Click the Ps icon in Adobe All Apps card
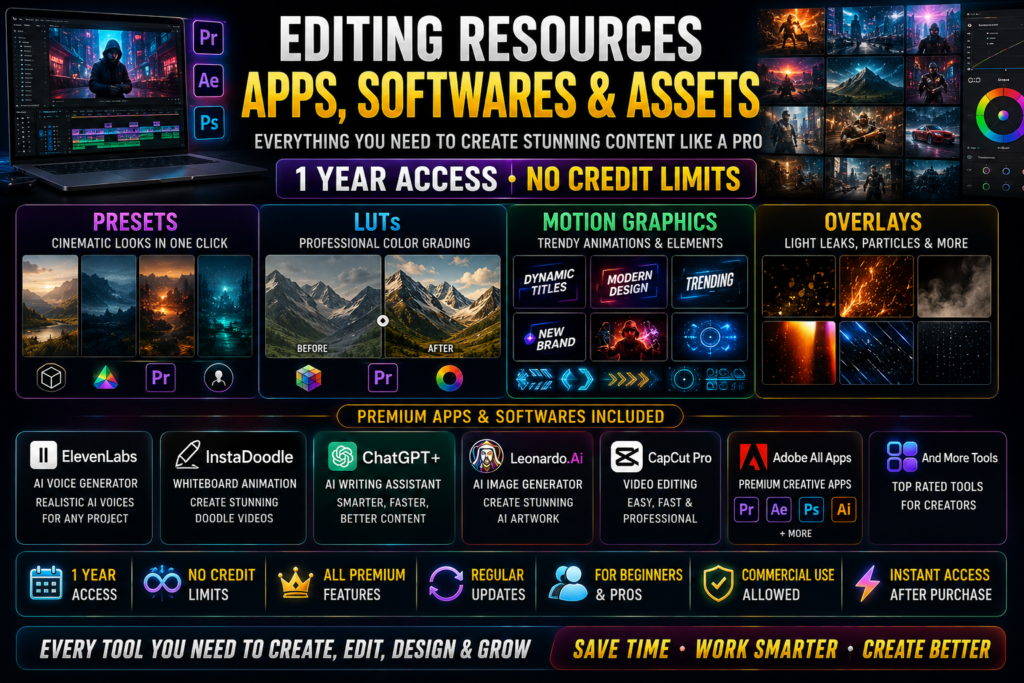Image resolution: width=1024 pixels, height=683 pixels. [812, 509]
